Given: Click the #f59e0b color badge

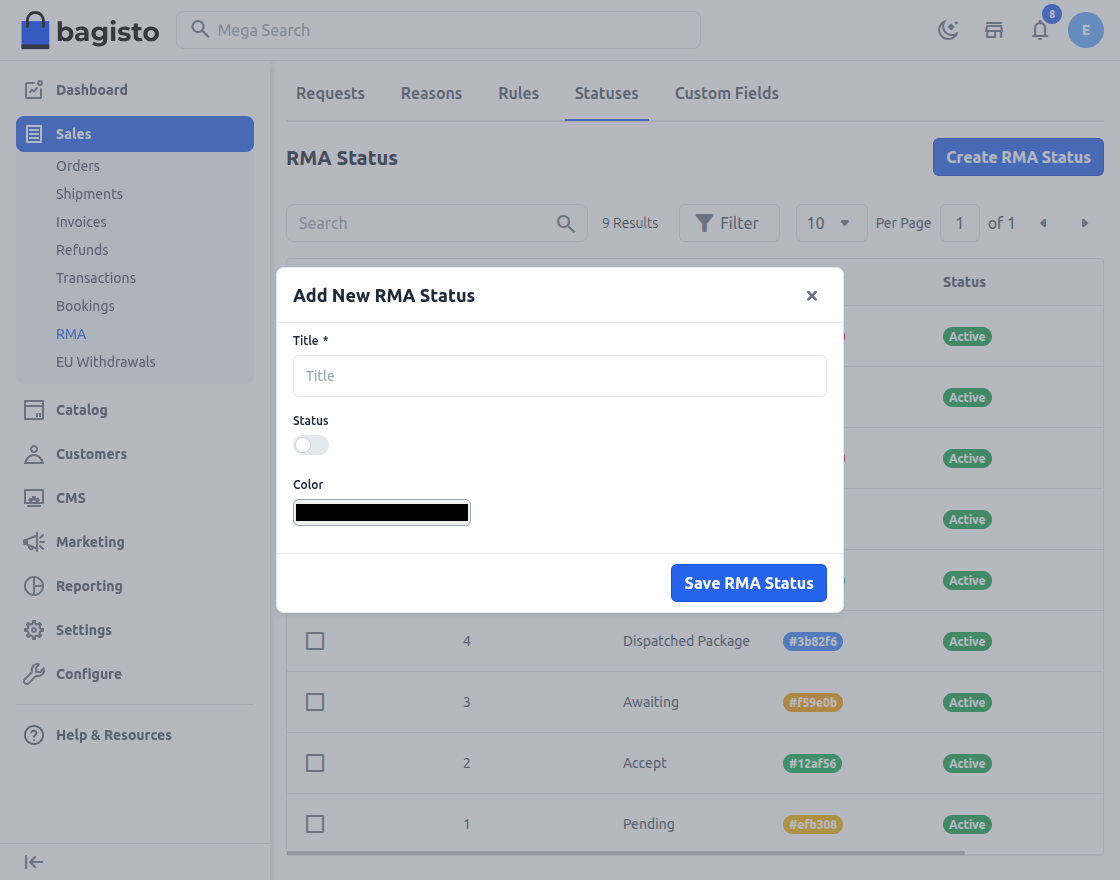Looking at the screenshot, I should pos(813,702).
